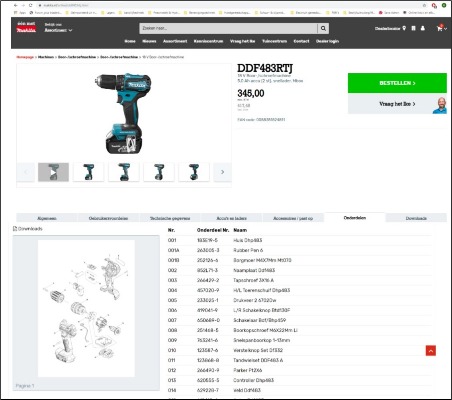Click the browser address bar
This screenshot has height=400, width=452.
(230, 5)
